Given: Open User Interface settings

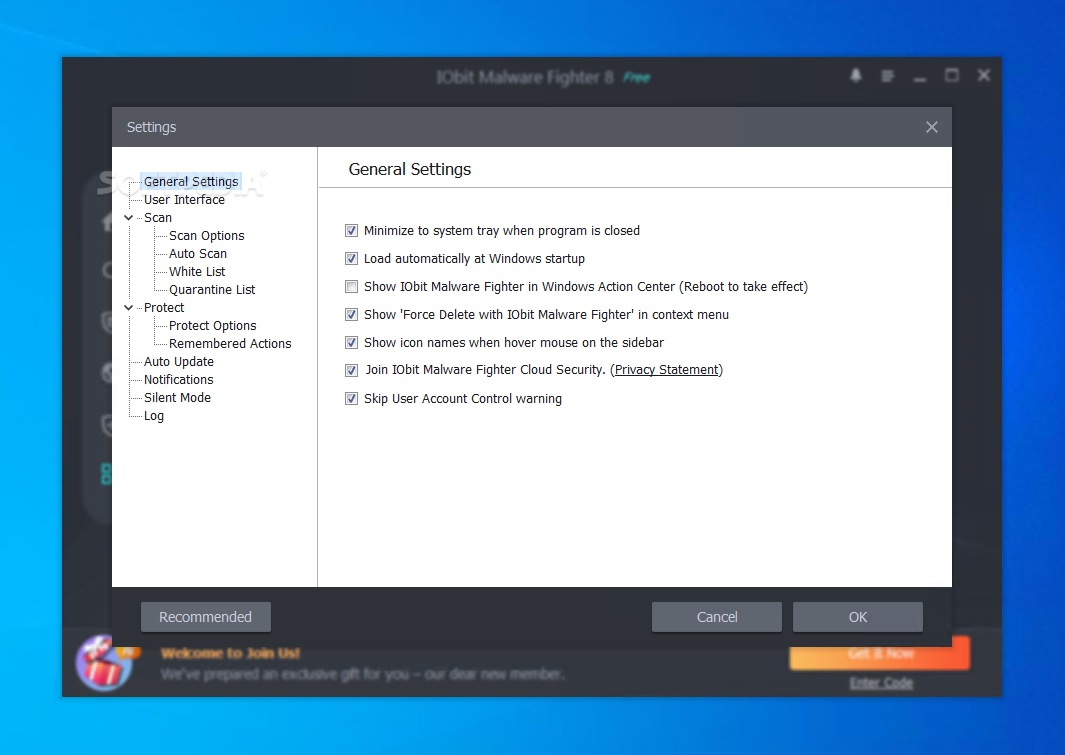Looking at the screenshot, I should (x=184, y=200).
